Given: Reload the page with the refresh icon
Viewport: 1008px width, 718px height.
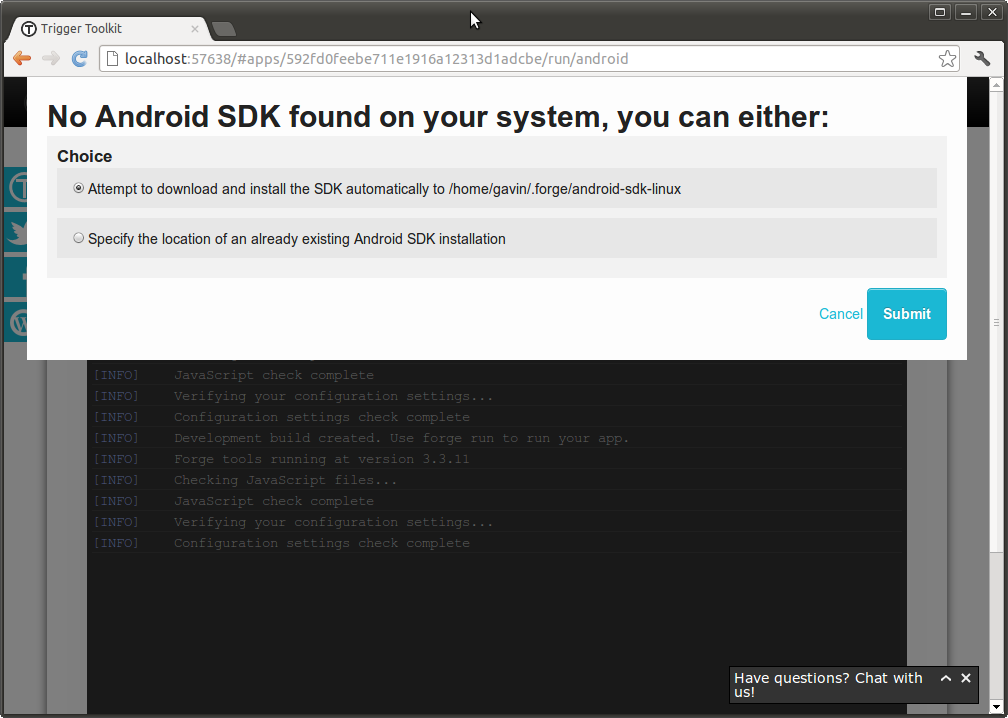Looking at the screenshot, I should coord(79,58).
